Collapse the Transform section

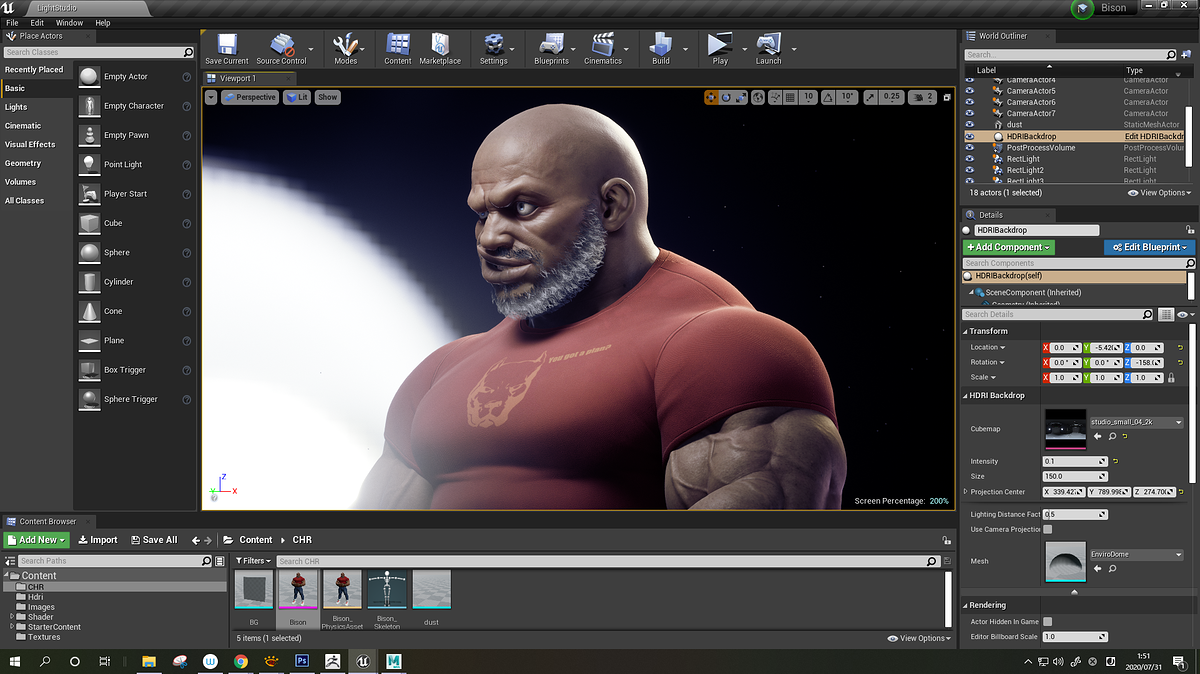pos(967,331)
